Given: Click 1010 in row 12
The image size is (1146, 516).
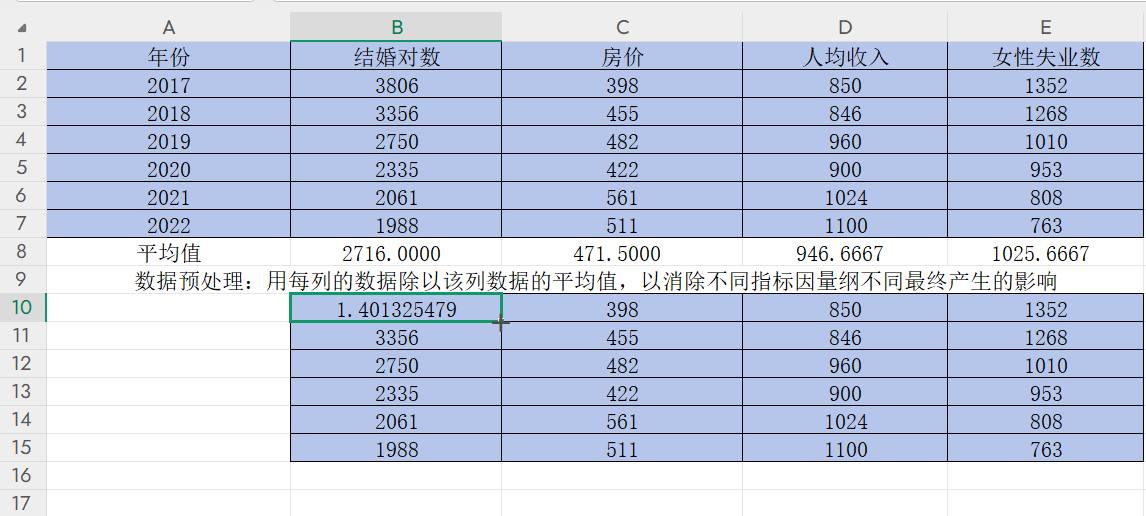Looking at the screenshot, I should point(1046,365).
